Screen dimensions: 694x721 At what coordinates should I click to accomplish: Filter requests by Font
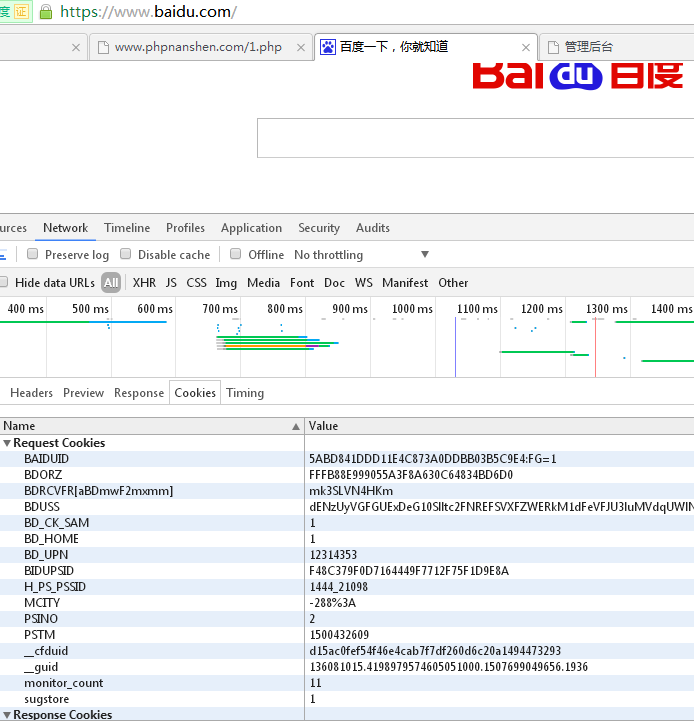[302, 283]
